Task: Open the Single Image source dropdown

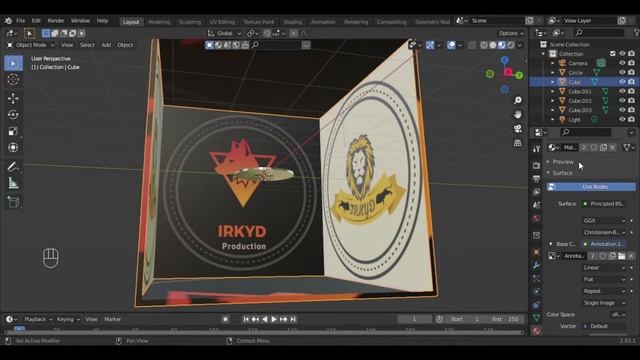Action: coord(604,303)
